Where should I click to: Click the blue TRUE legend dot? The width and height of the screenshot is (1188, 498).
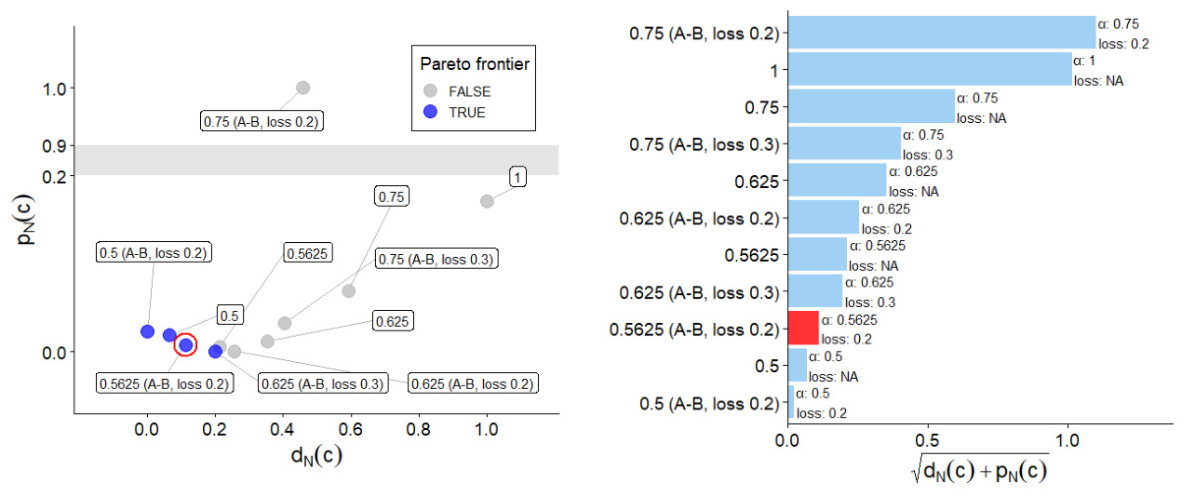pos(431,112)
